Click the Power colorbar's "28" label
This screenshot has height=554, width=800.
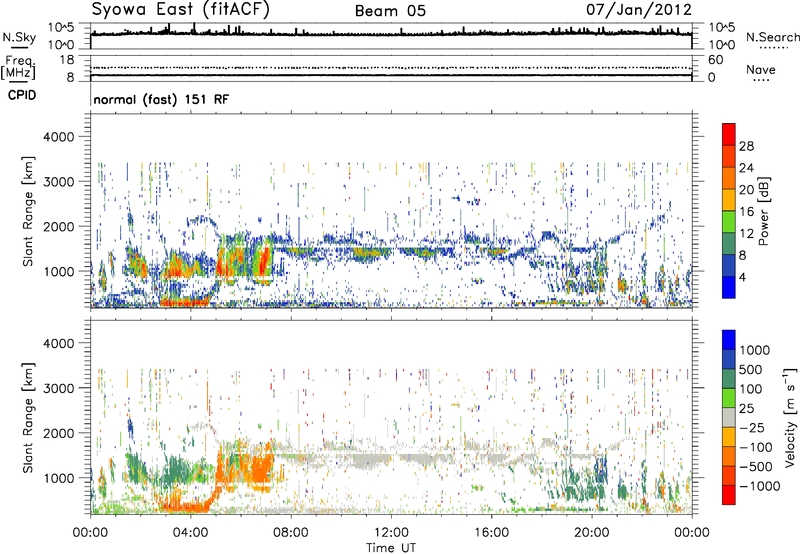[746, 146]
